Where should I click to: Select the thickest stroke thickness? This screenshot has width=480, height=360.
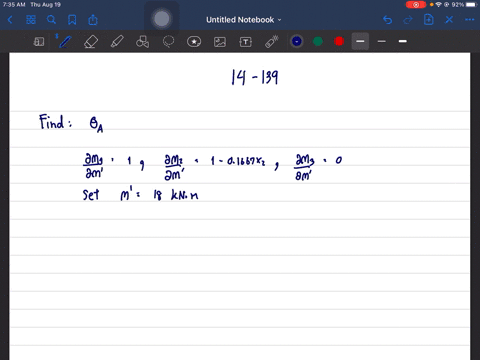403,41
